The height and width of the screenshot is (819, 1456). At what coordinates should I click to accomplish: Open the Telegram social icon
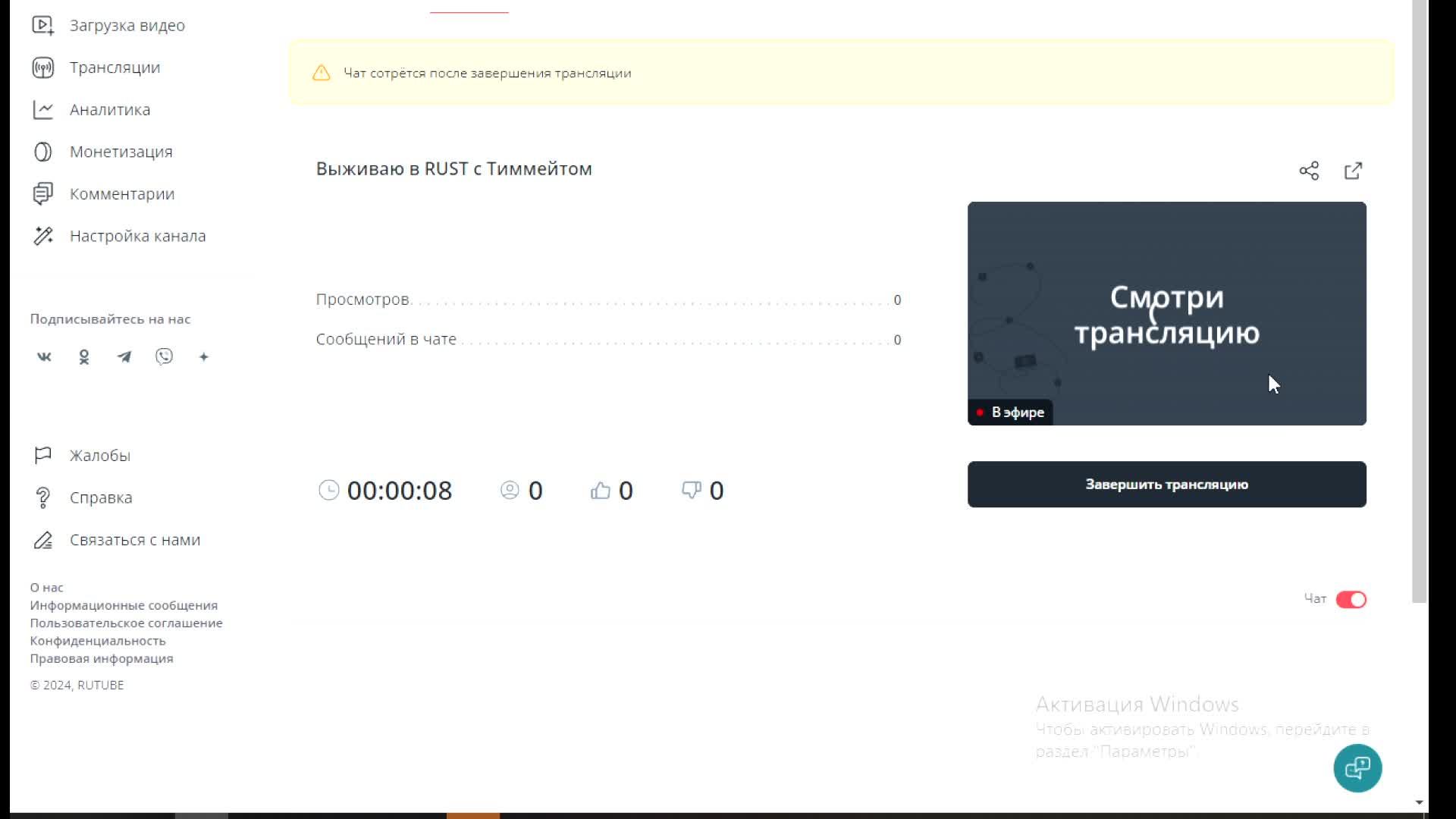pos(124,357)
